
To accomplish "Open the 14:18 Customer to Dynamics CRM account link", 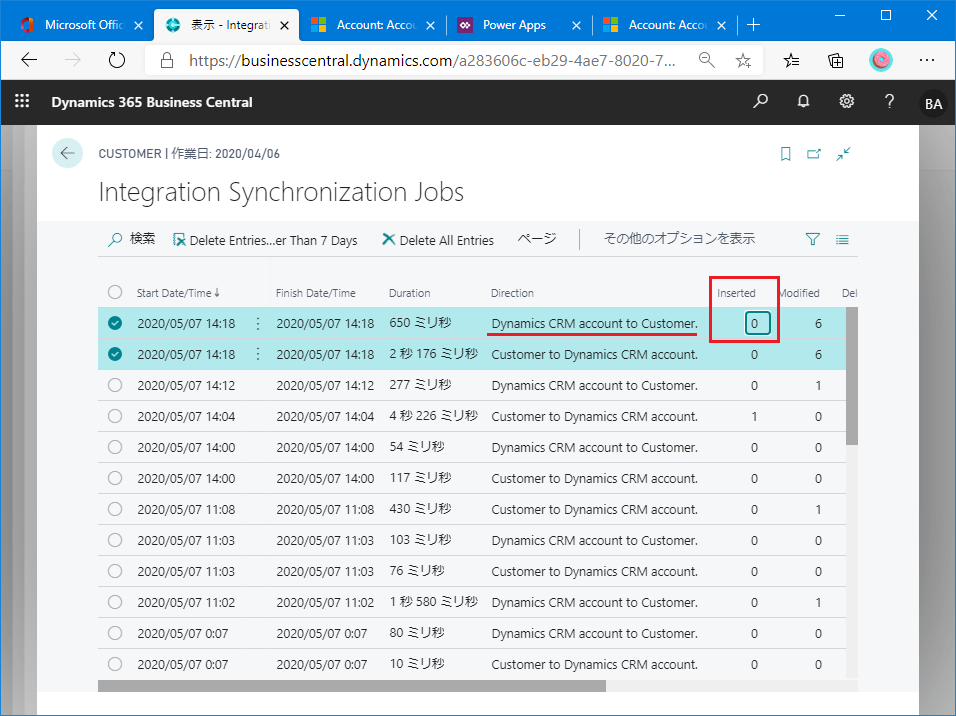I will (594, 354).
